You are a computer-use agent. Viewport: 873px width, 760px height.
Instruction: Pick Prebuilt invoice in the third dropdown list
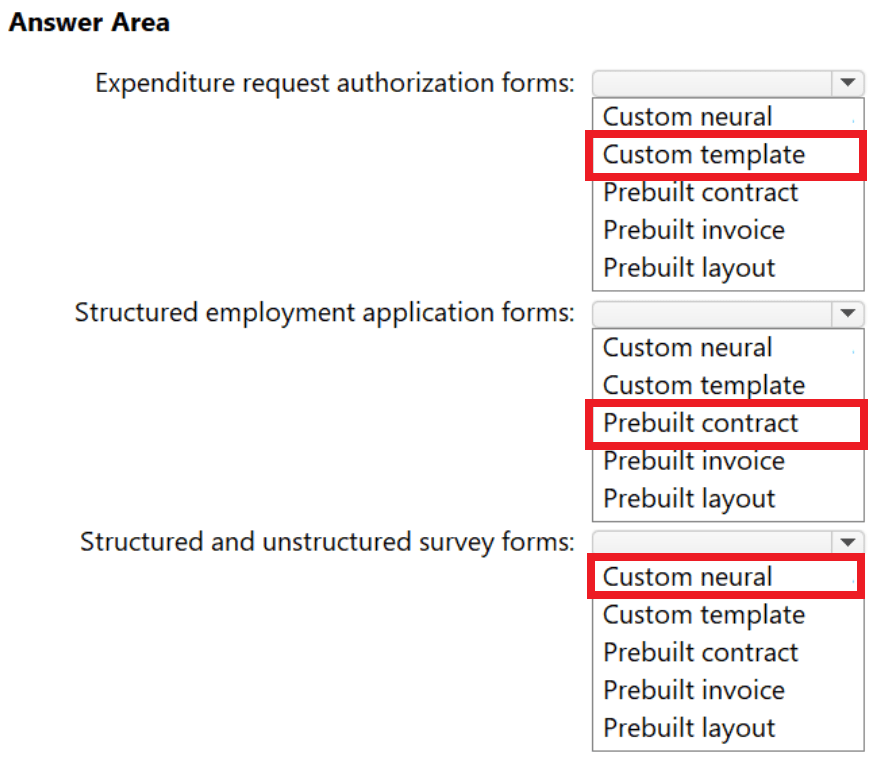coord(693,690)
